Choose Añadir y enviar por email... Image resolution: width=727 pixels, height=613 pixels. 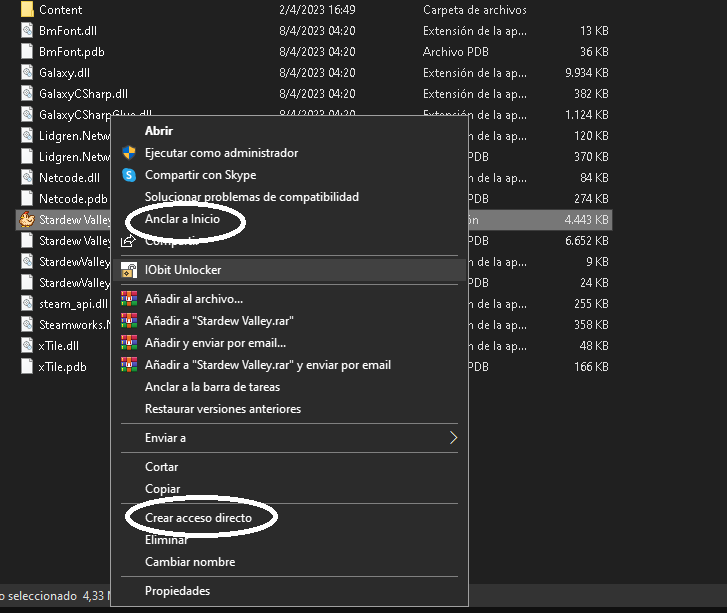click(215, 343)
